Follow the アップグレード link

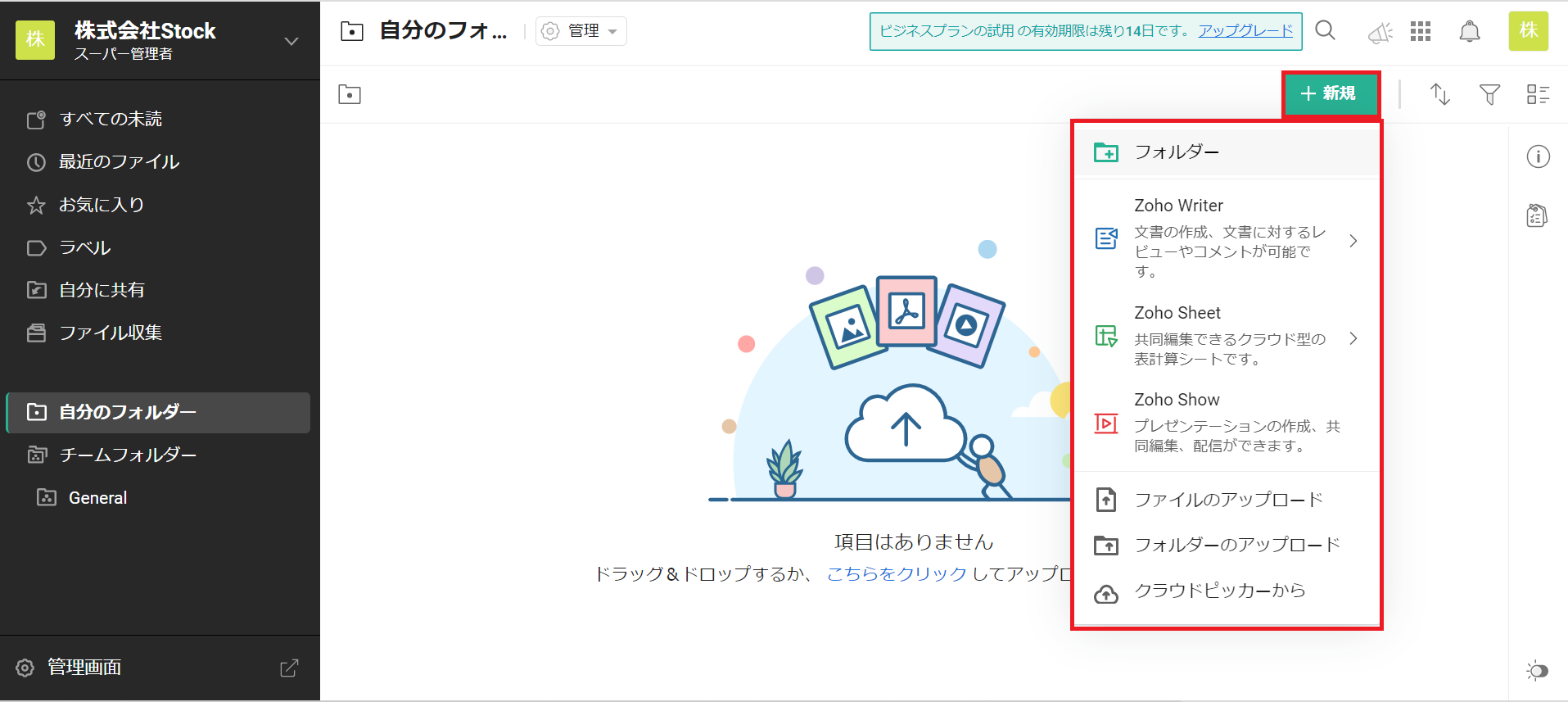[x=1246, y=31]
